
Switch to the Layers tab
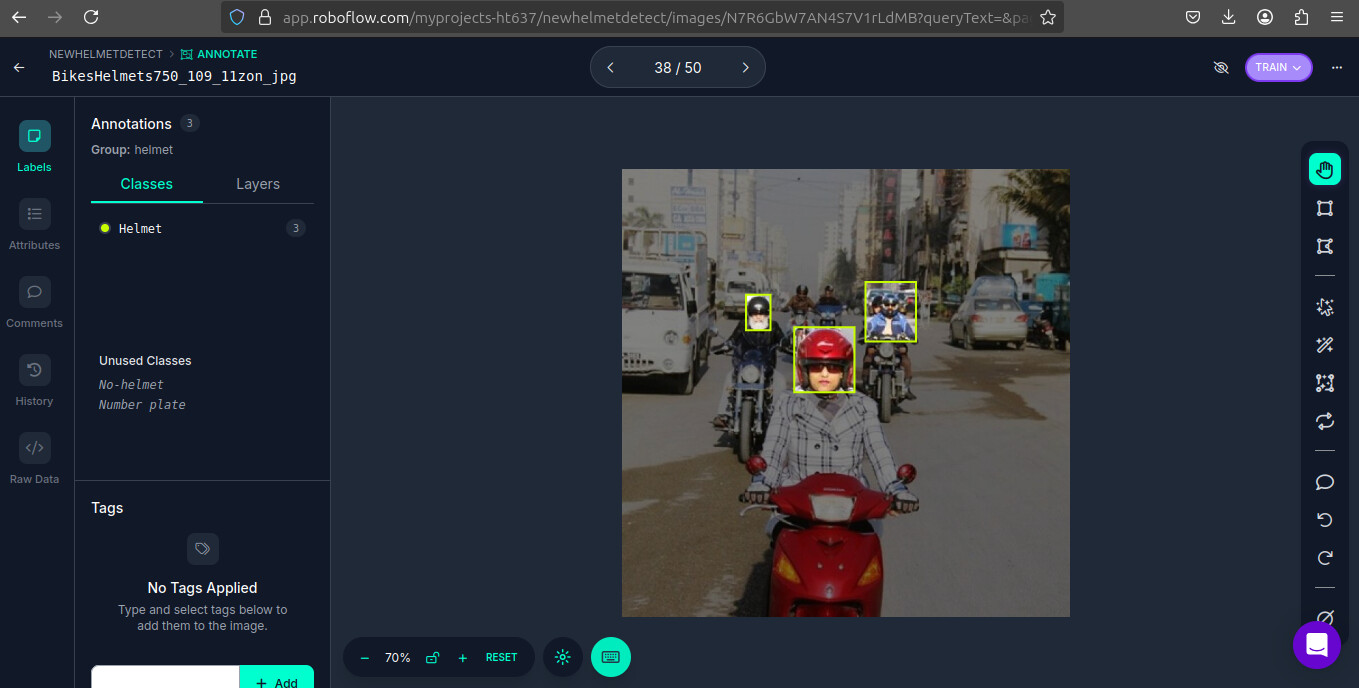pyautogui.click(x=258, y=184)
